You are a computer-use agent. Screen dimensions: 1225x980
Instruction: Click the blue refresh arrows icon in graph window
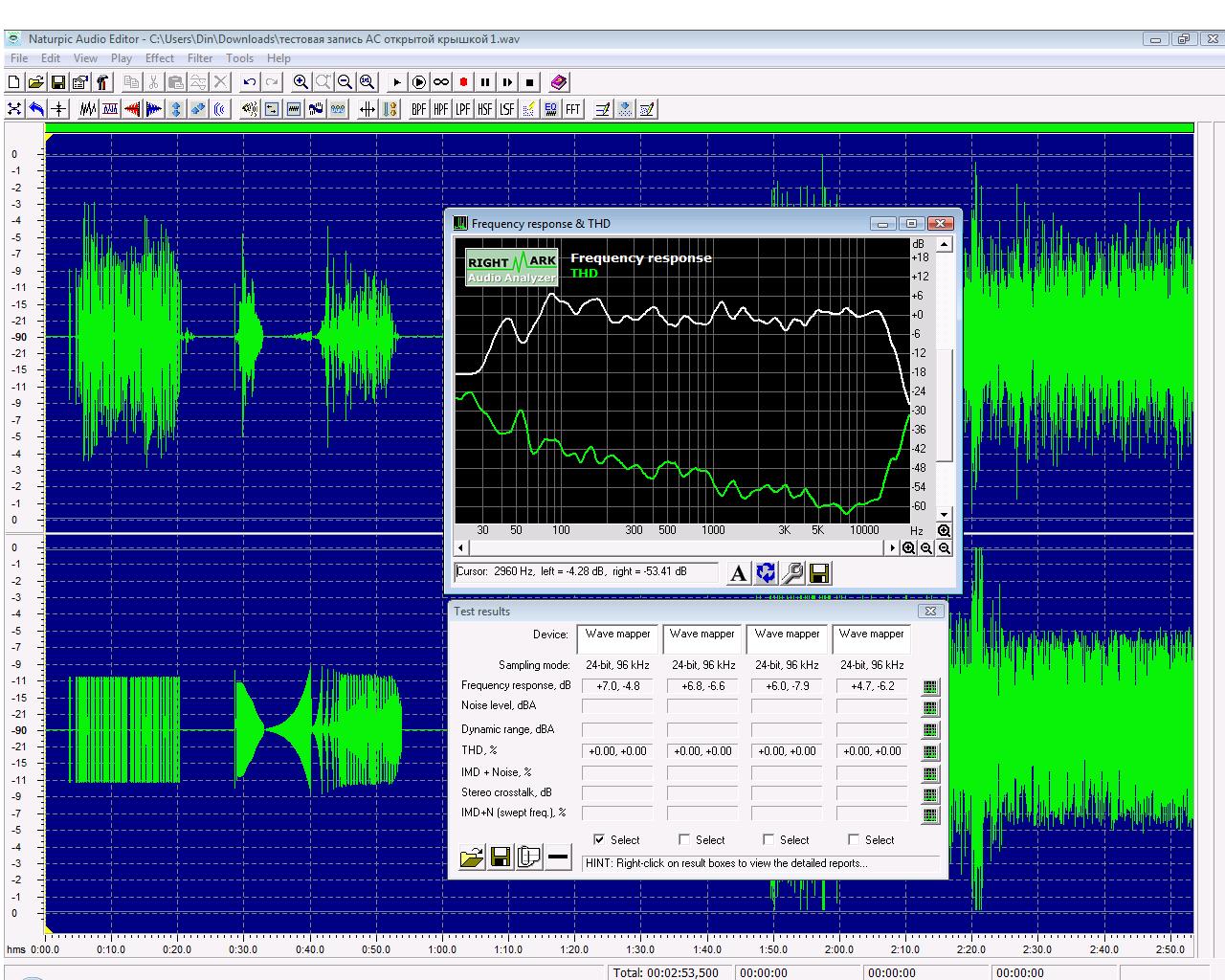[x=766, y=573]
